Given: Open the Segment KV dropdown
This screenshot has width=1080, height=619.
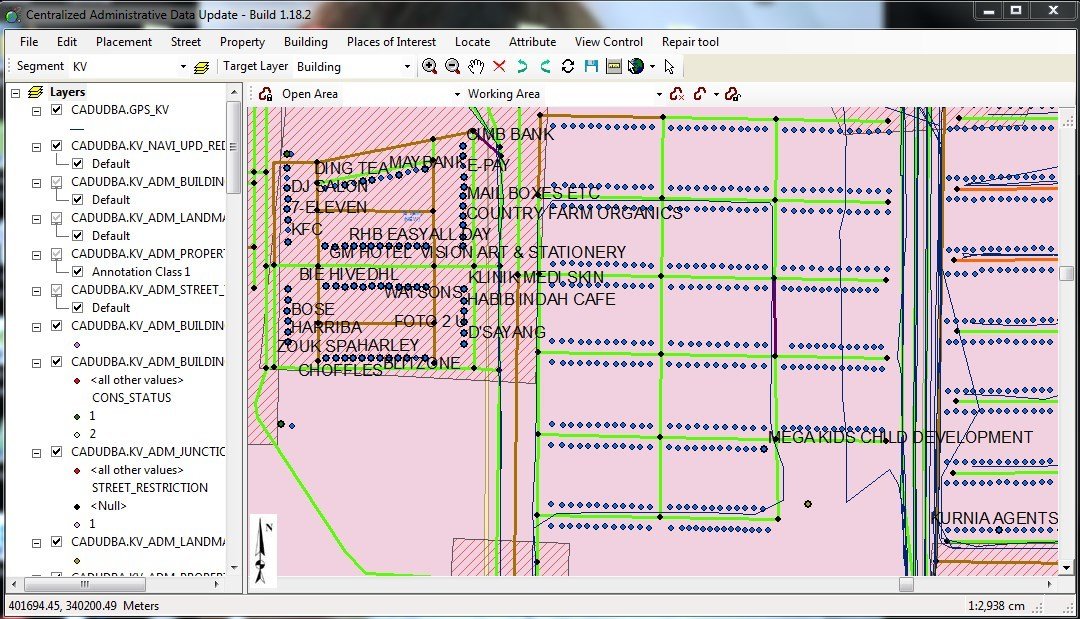Looking at the screenshot, I should (x=183, y=67).
